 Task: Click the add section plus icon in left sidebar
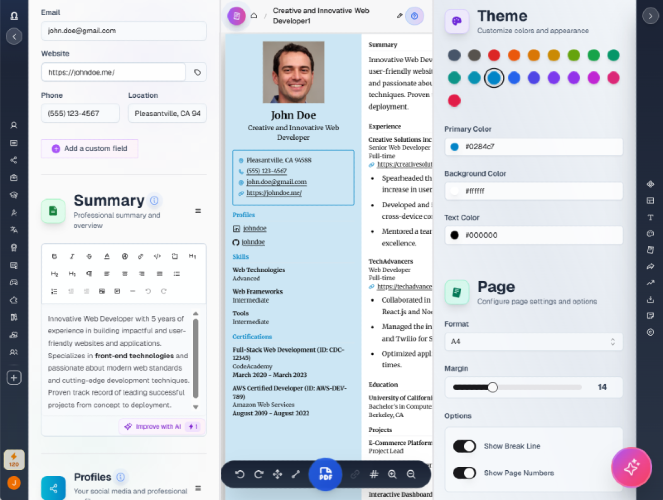pos(14,378)
